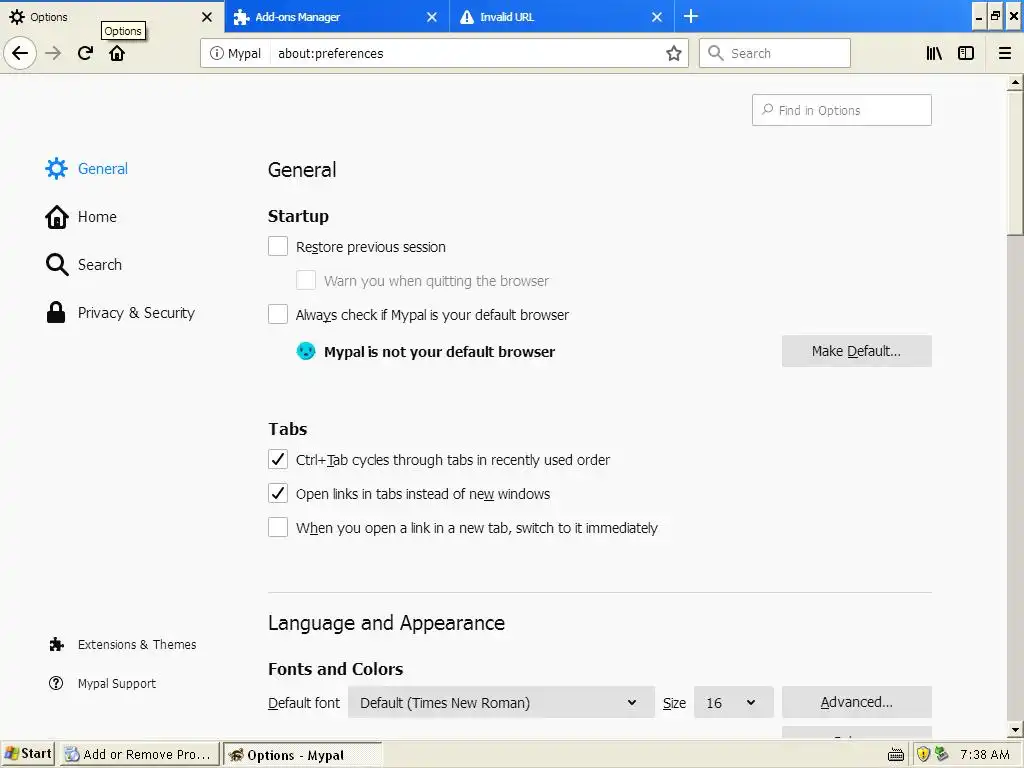Click the network icon in the system tray
The image size is (1024, 768).
pos(941,754)
